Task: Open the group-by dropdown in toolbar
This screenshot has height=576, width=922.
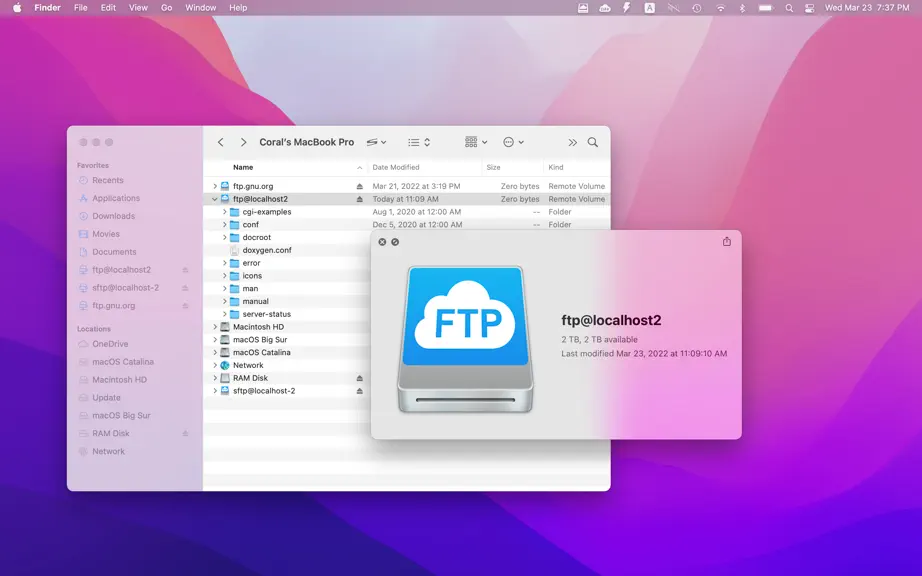Action: point(476,142)
